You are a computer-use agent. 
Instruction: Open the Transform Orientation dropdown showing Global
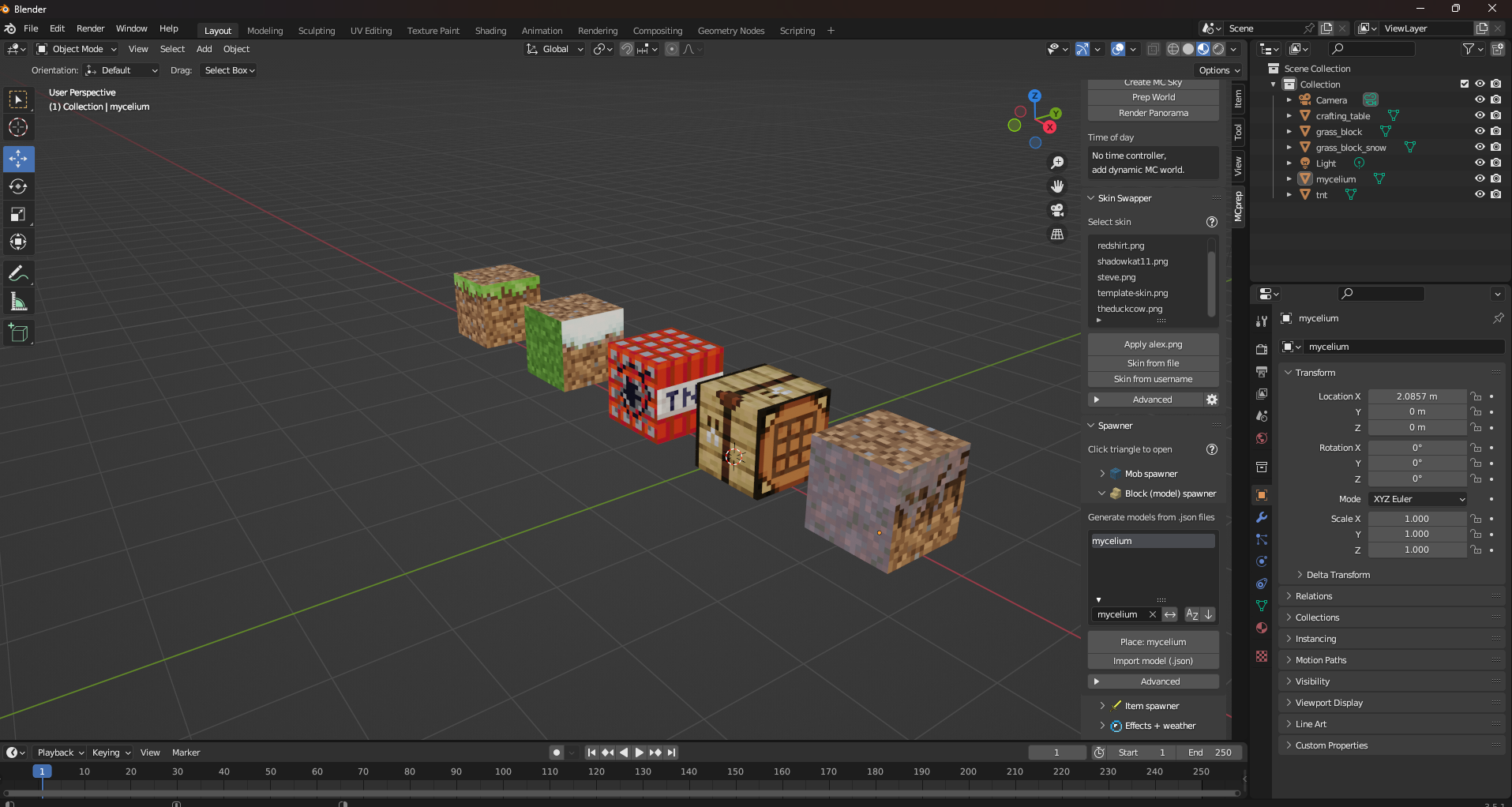pos(553,49)
